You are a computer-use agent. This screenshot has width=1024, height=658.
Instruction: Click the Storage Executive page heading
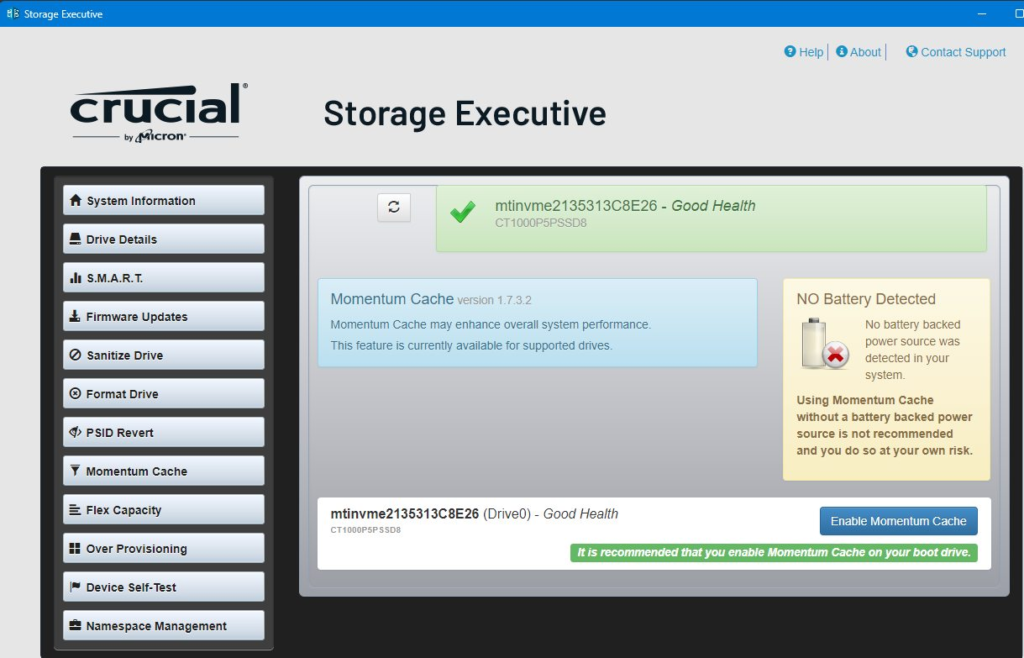465,113
